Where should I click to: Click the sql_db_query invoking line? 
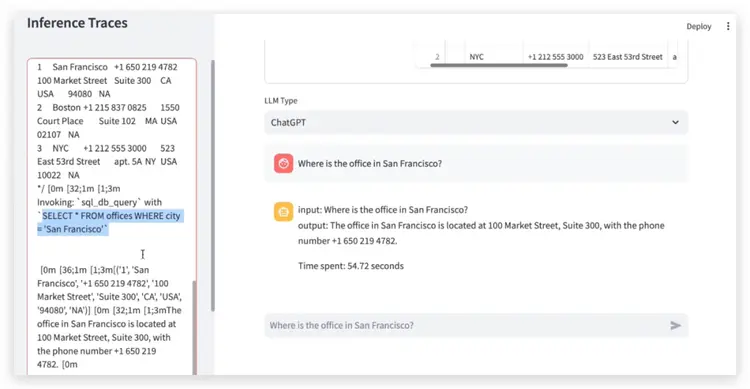pyautogui.click(x=99, y=202)
